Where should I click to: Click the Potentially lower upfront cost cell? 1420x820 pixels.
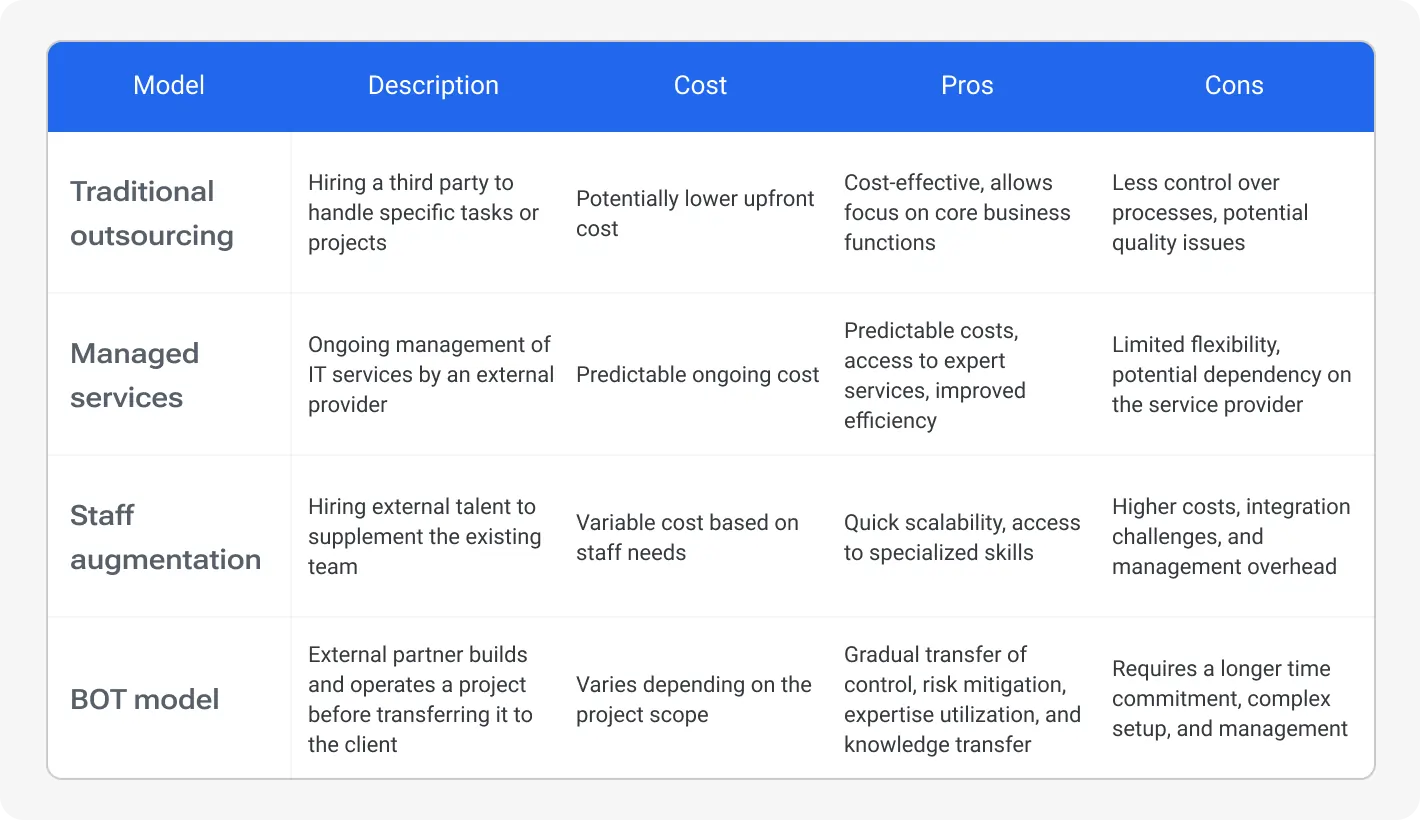click(x=695, y=213)
